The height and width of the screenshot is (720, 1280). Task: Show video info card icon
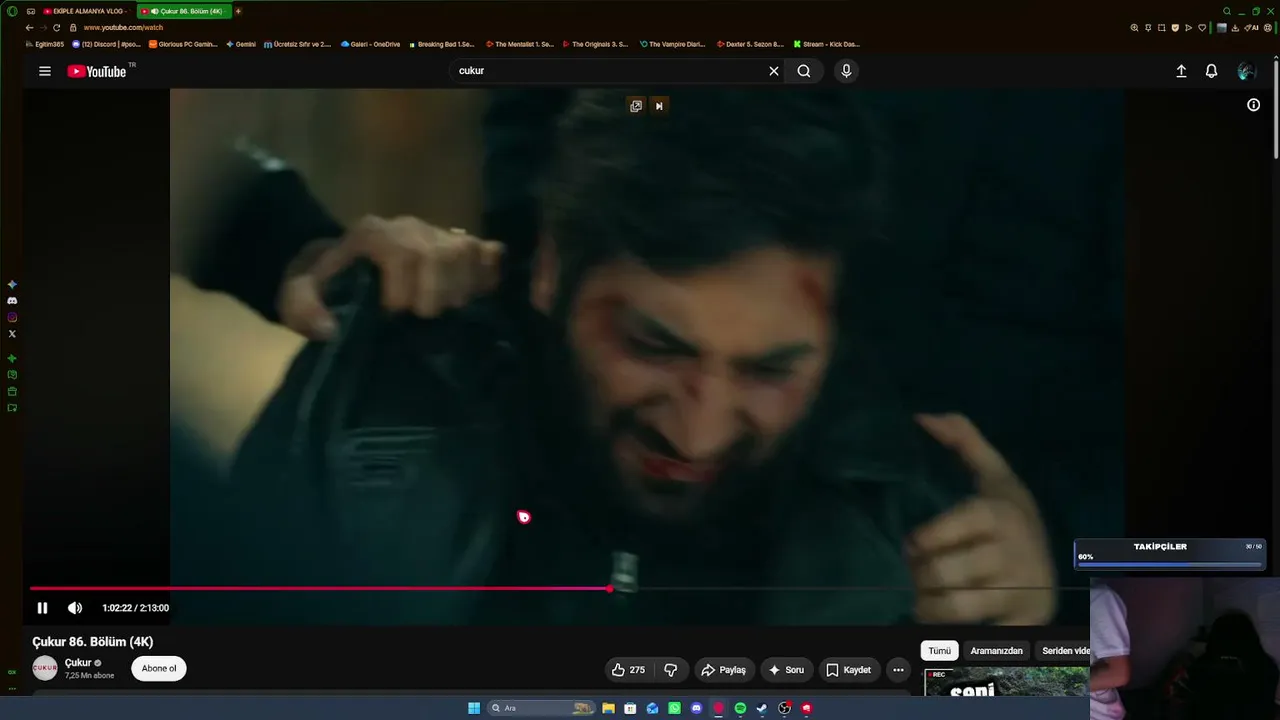point(1253,105)
